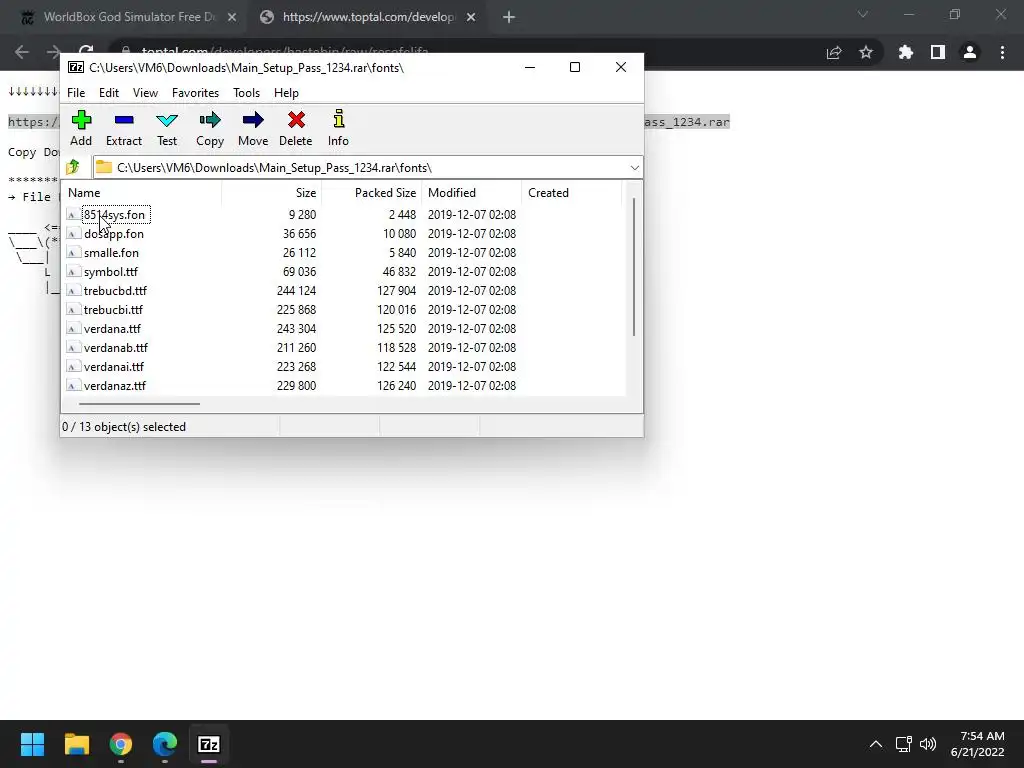The height and width of the screenshot is (768, 1024).
Task: Select the Copy toolbar icon
Action: pyautogui.click(x=210, y=128)
